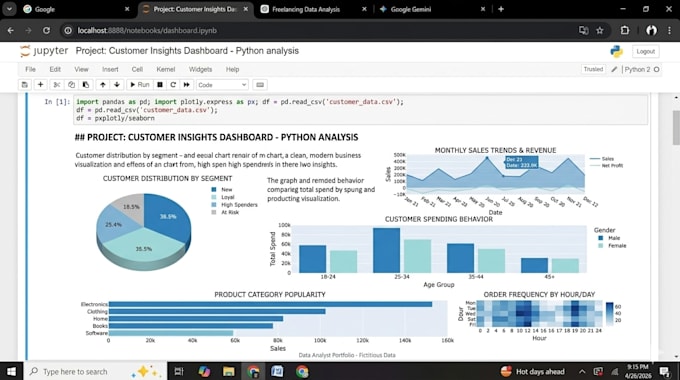Save notebook with the floppy disk icon
The width and height of the screenshot is (680, 380).
point(24,85)
